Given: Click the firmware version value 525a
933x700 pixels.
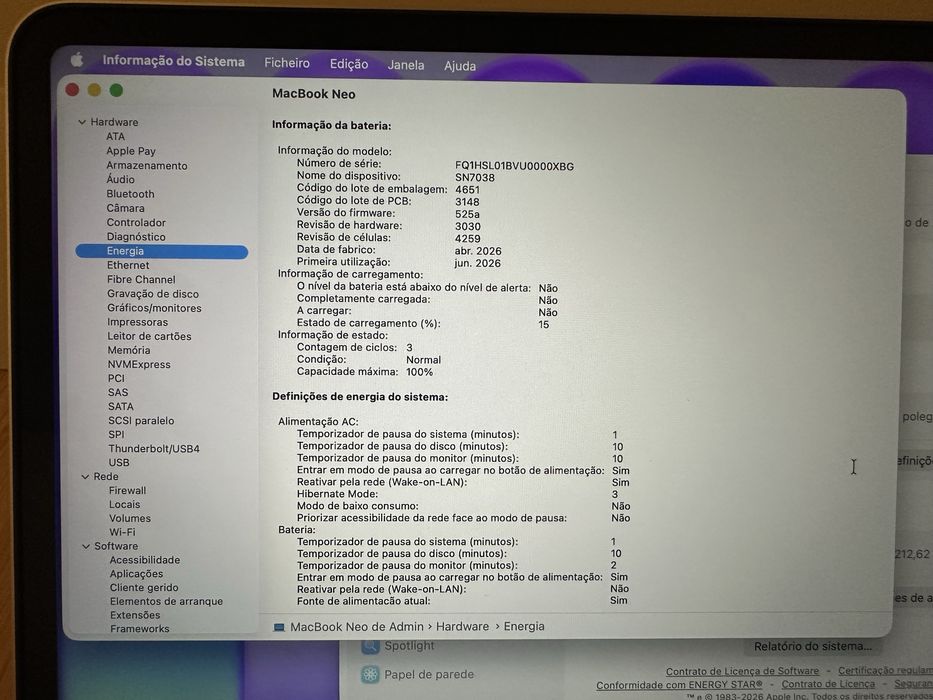Looking at the screenshot, I should point(467,214).
